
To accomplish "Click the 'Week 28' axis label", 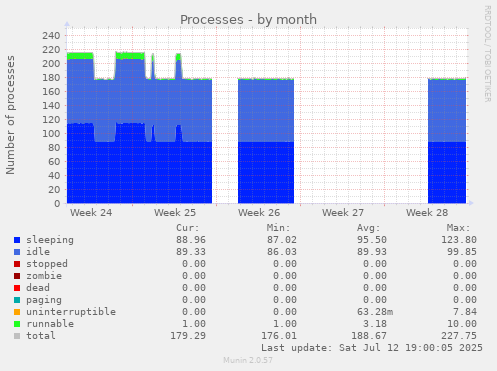I will coord(427,213).
